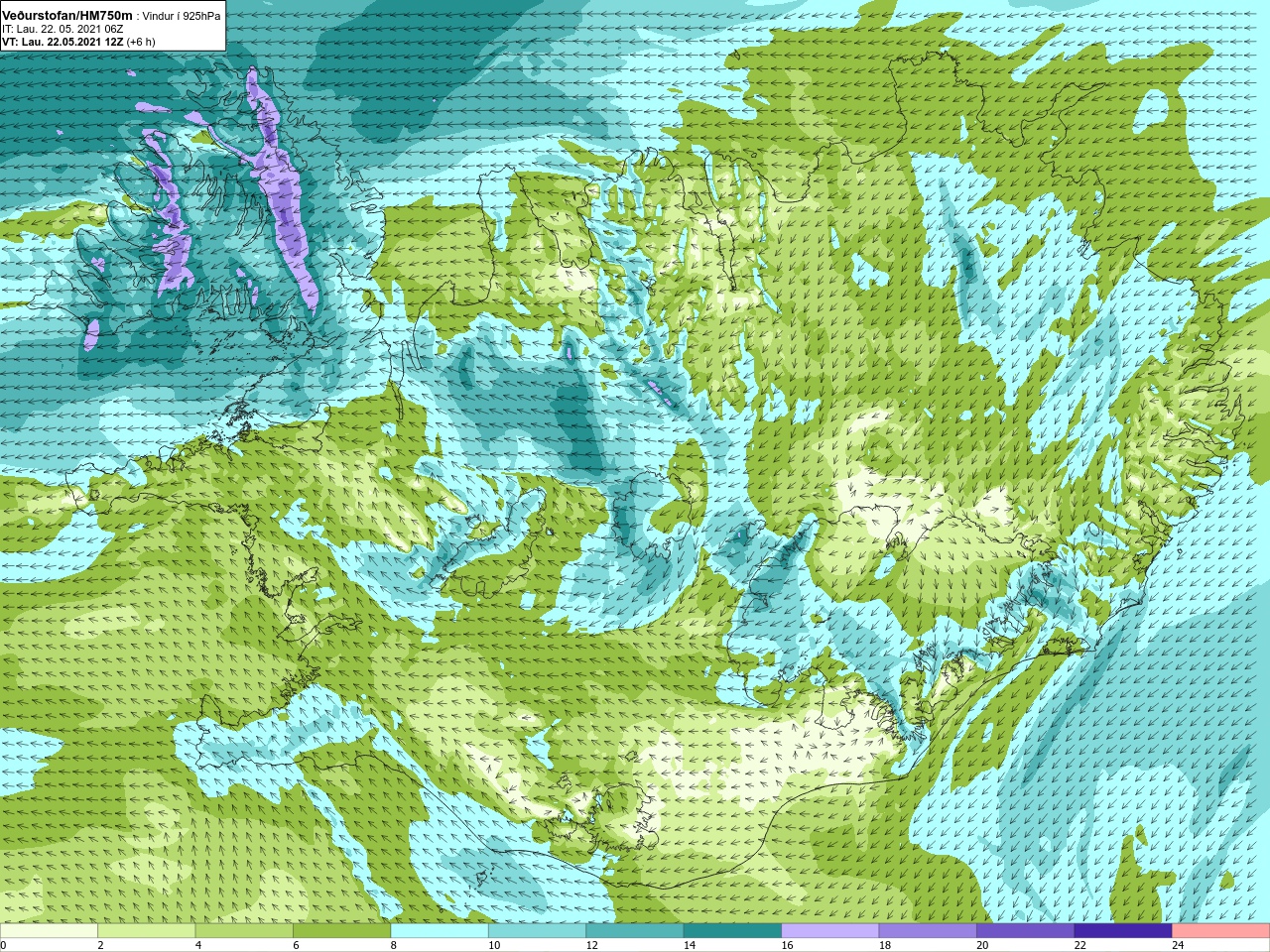Click the legend scale value 12

(591, 945)
